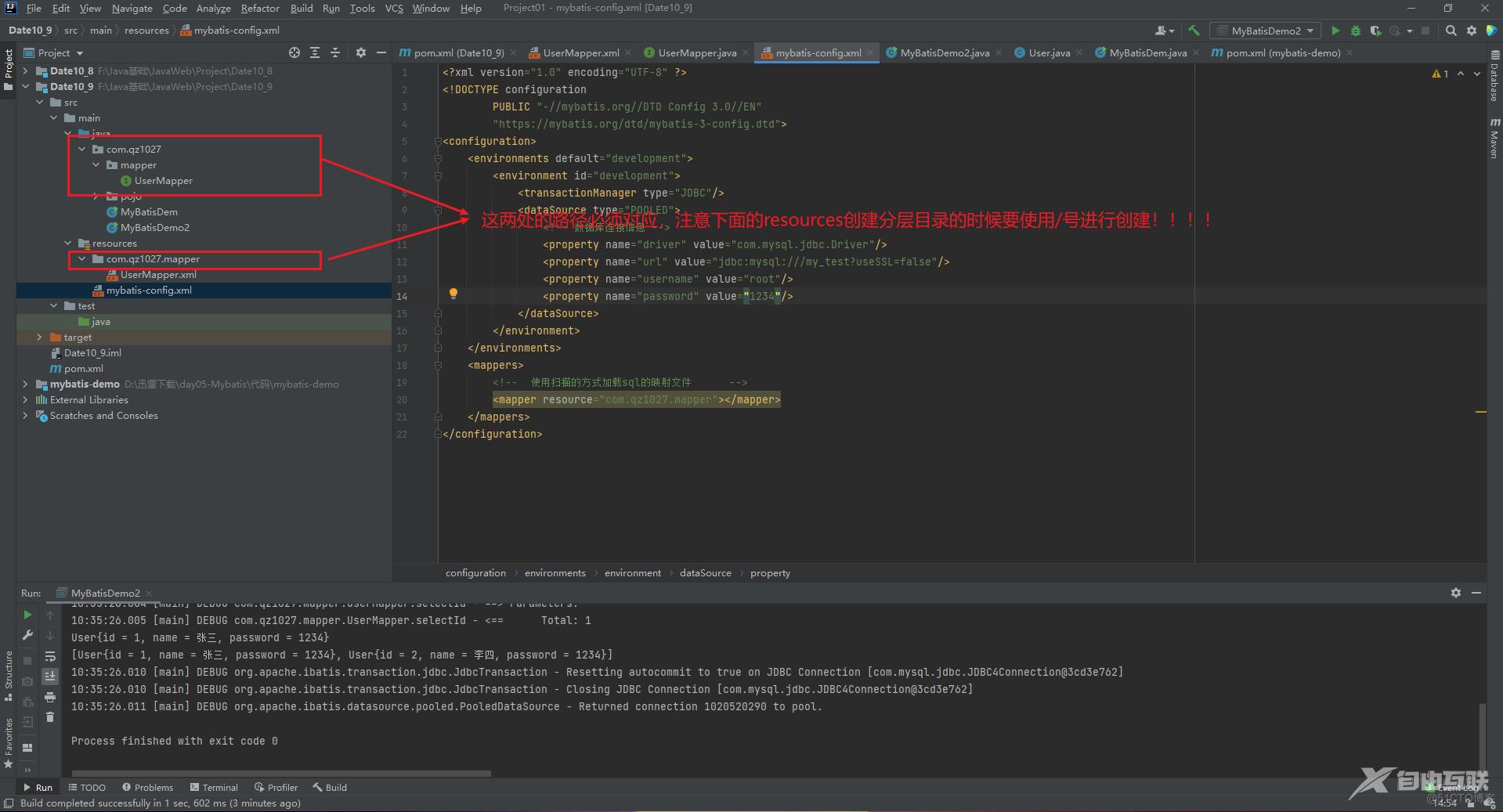
Task: Go to previous highlighted error arrow
Action: tap(1461, 74)
